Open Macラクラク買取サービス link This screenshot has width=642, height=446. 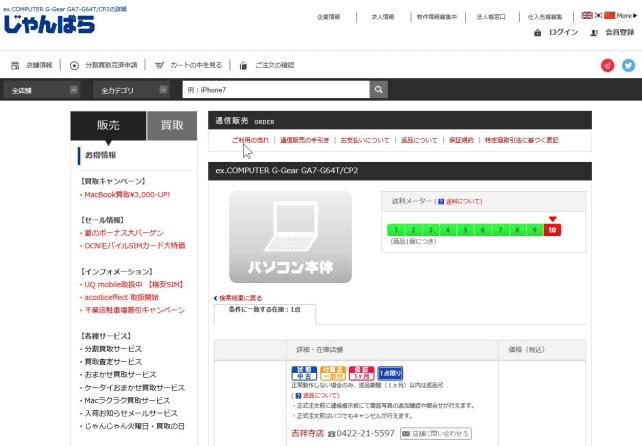pyautogui.click(x=127, y=400)
